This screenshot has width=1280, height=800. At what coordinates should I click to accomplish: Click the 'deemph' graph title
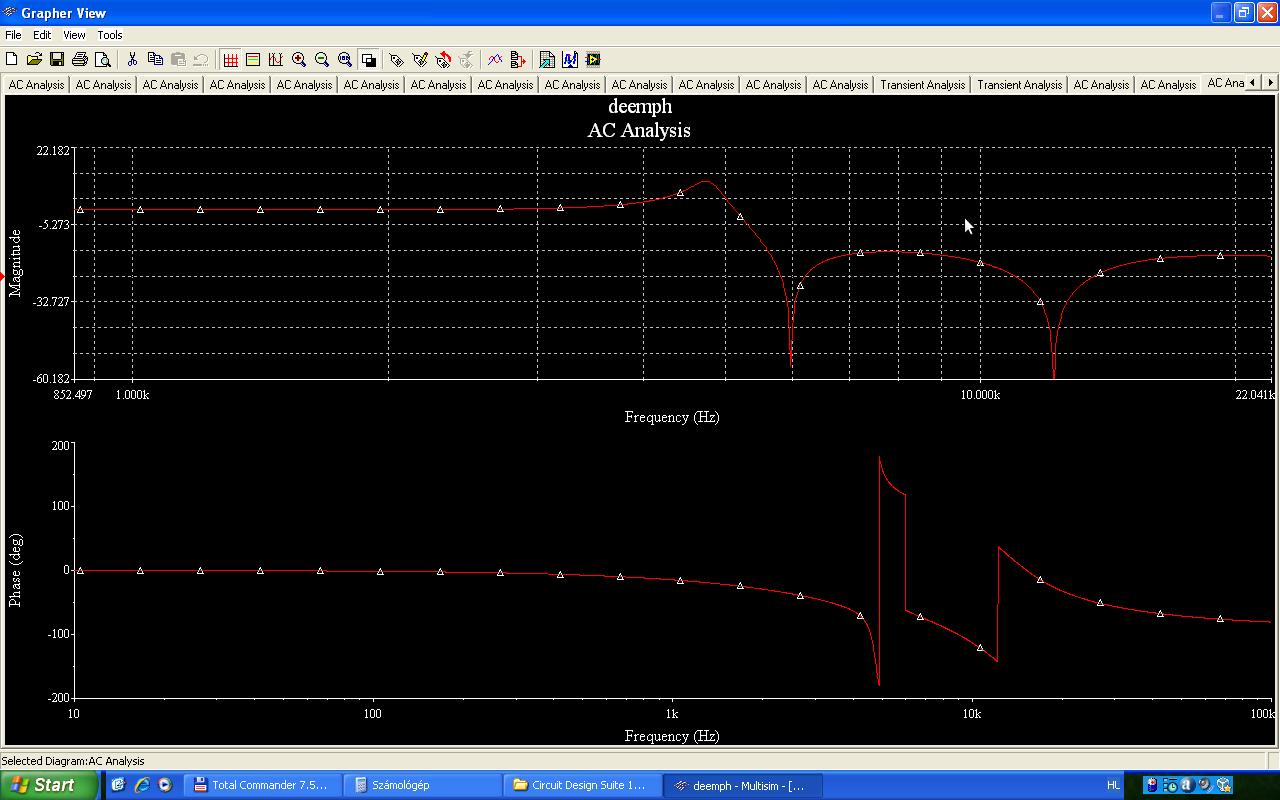tap(640, 106)
